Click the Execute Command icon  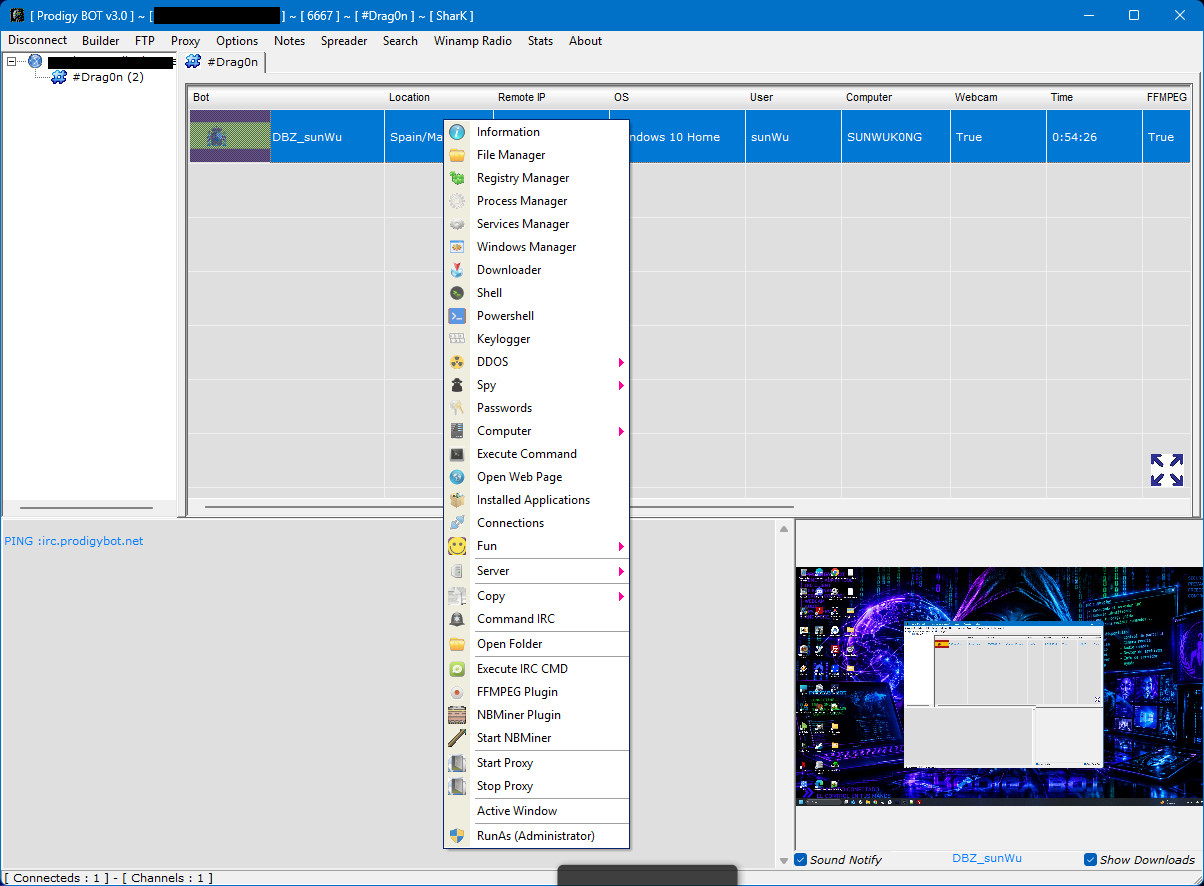click(x=457, y=454)
